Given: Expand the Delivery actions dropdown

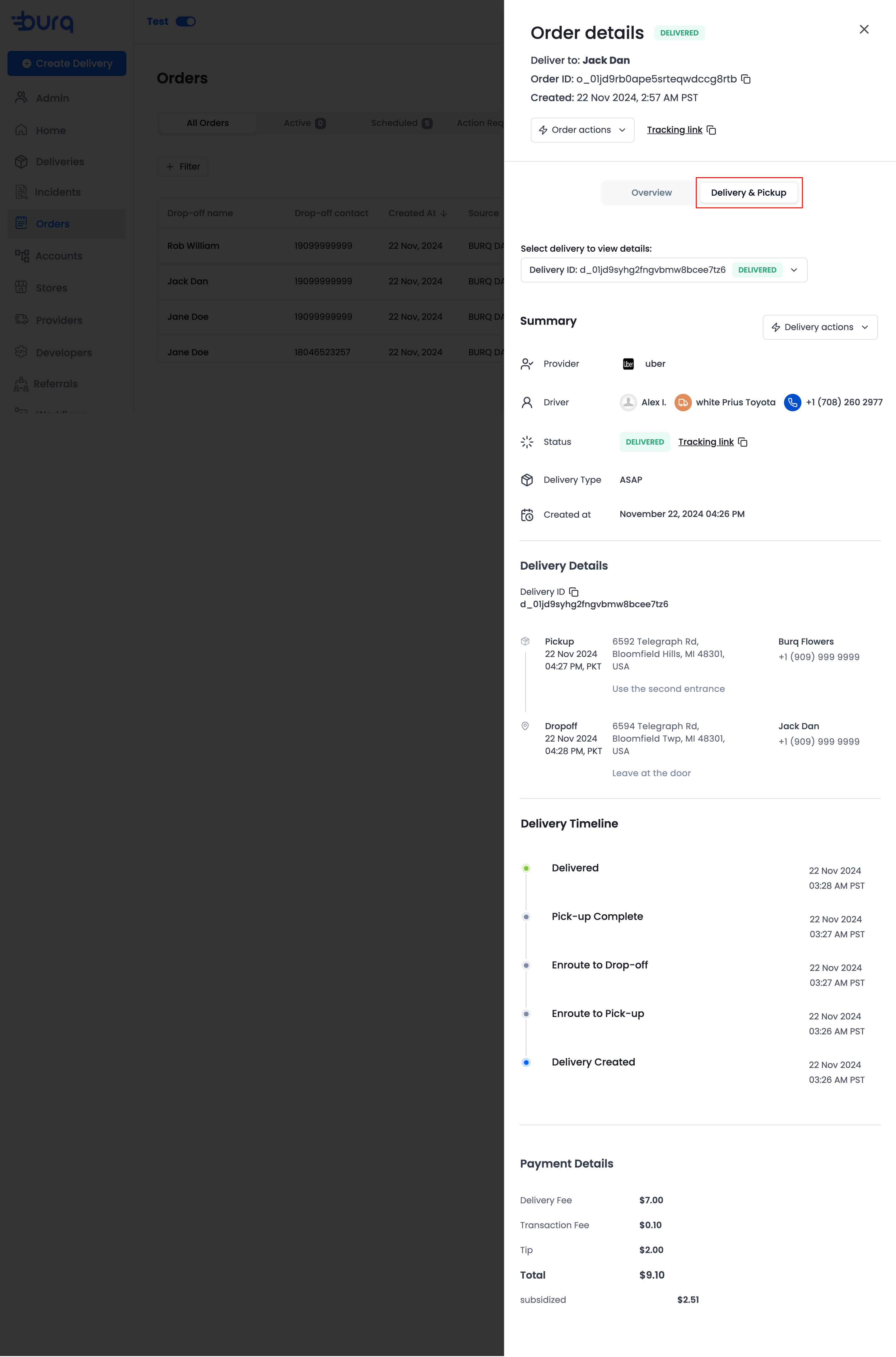Looking at the screenshot, I should coord(819,327).
